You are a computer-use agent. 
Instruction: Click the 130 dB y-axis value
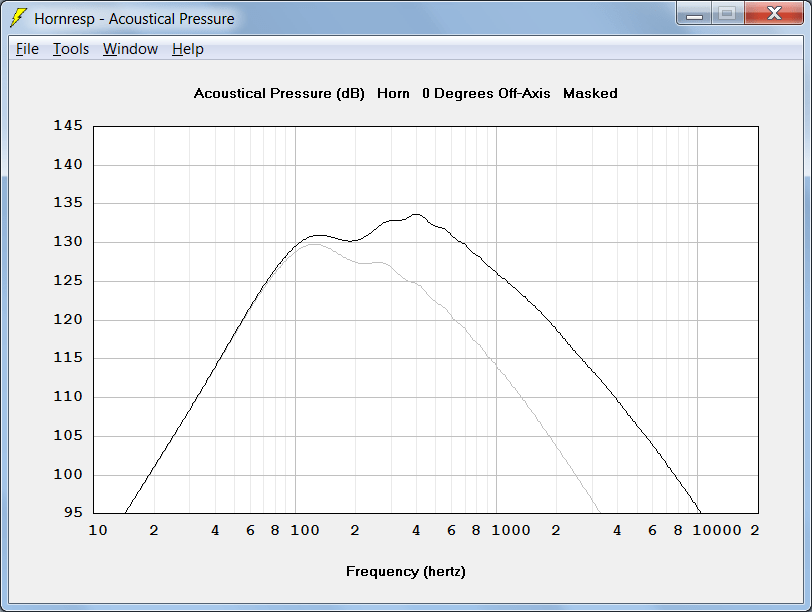68,241
